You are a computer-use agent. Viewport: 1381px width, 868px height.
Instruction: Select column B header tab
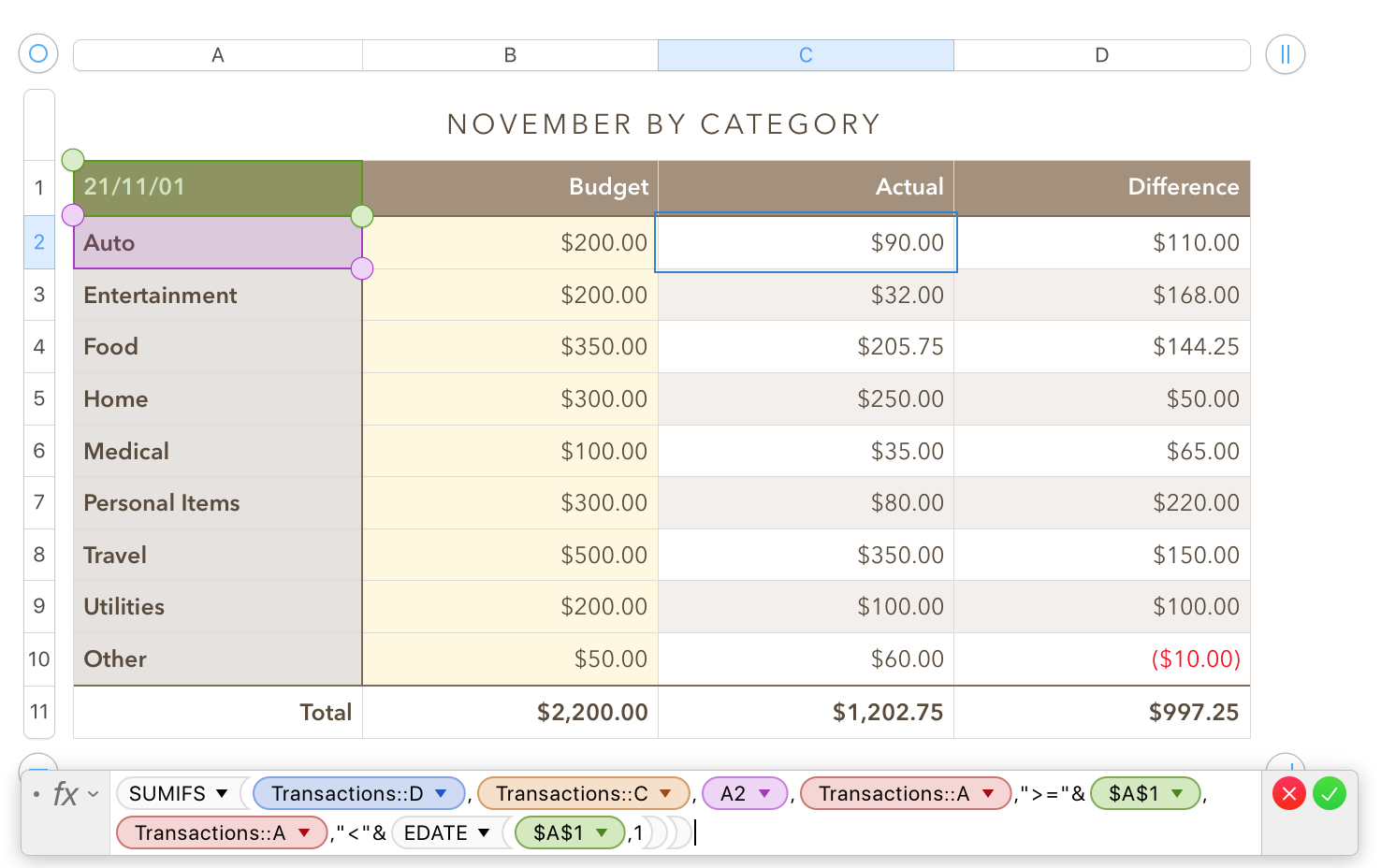tap(510, 55)
